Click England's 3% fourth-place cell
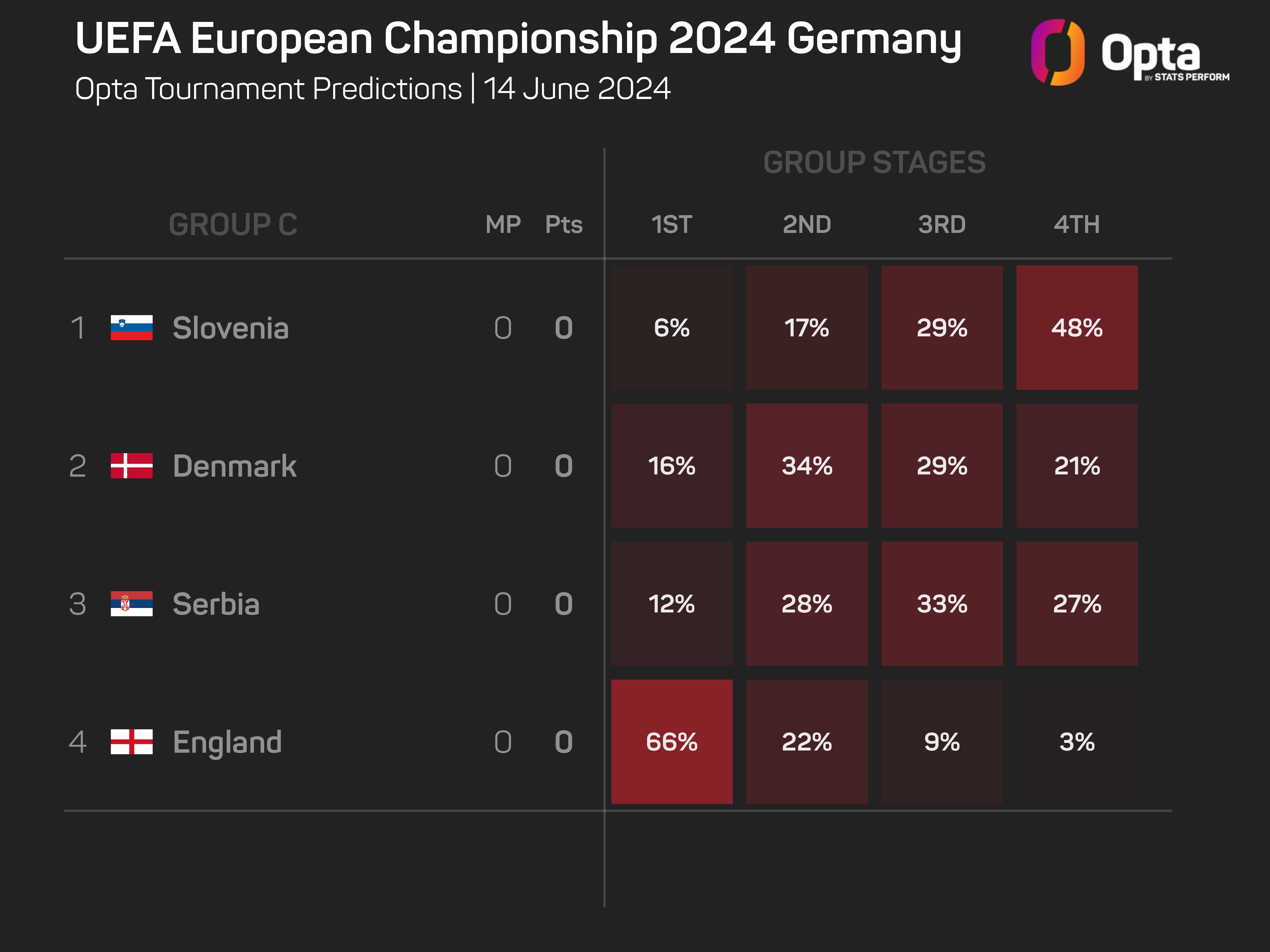Image resolution: width=1270 pixels, height=952 pixels. (1077, 741)
